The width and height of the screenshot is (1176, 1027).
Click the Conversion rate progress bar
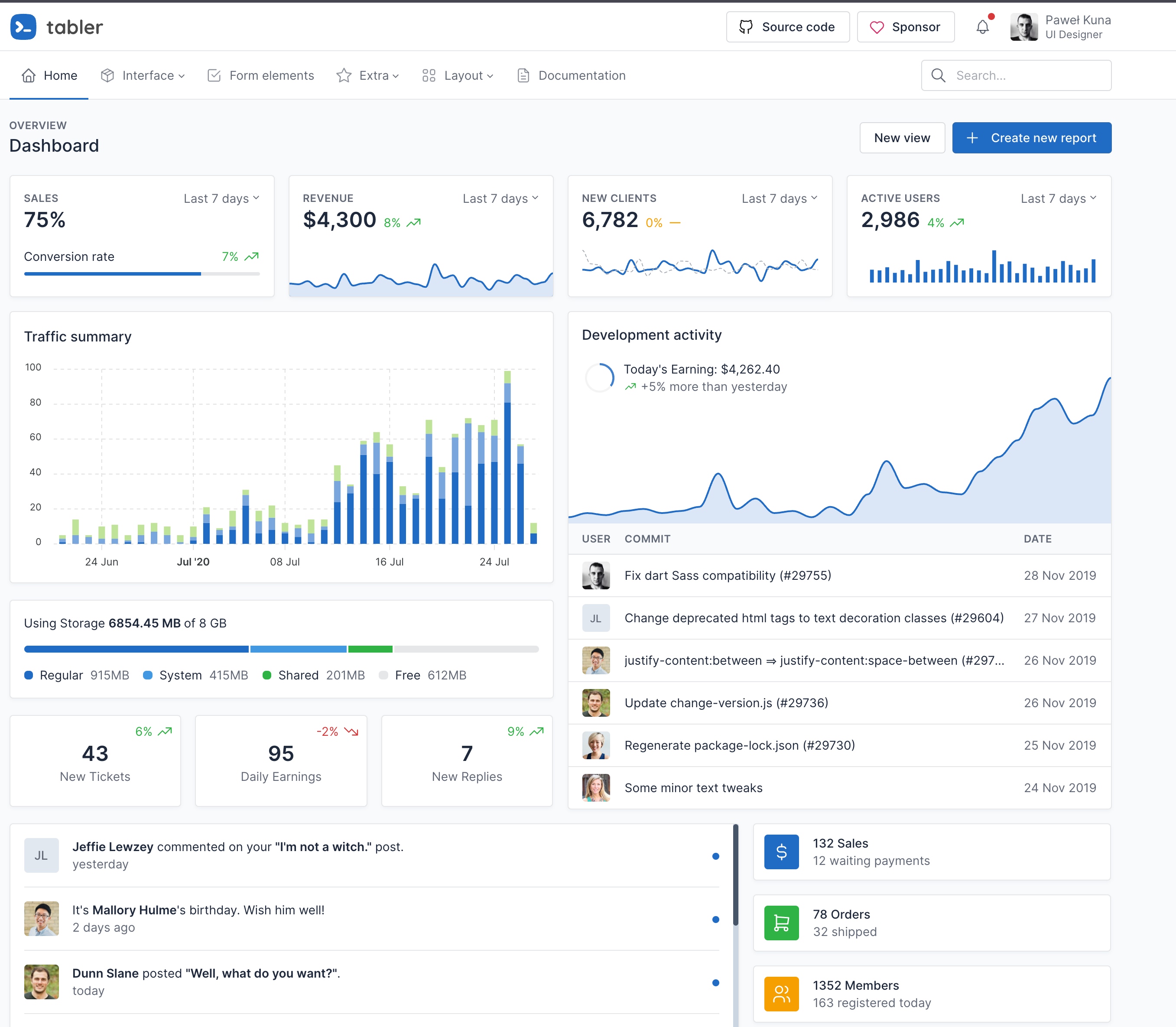[142, 274]
